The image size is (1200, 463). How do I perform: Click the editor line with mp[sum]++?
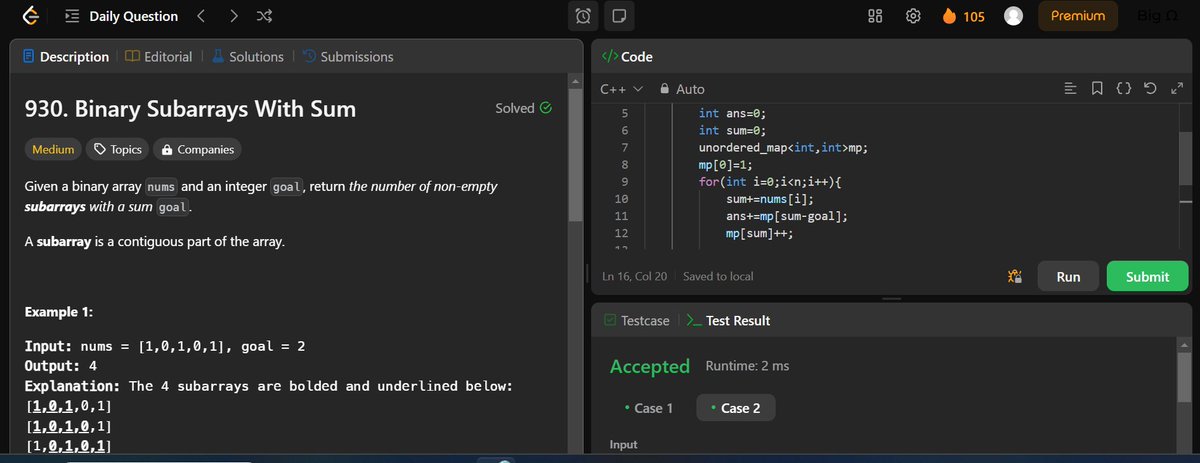pos(759,234)
